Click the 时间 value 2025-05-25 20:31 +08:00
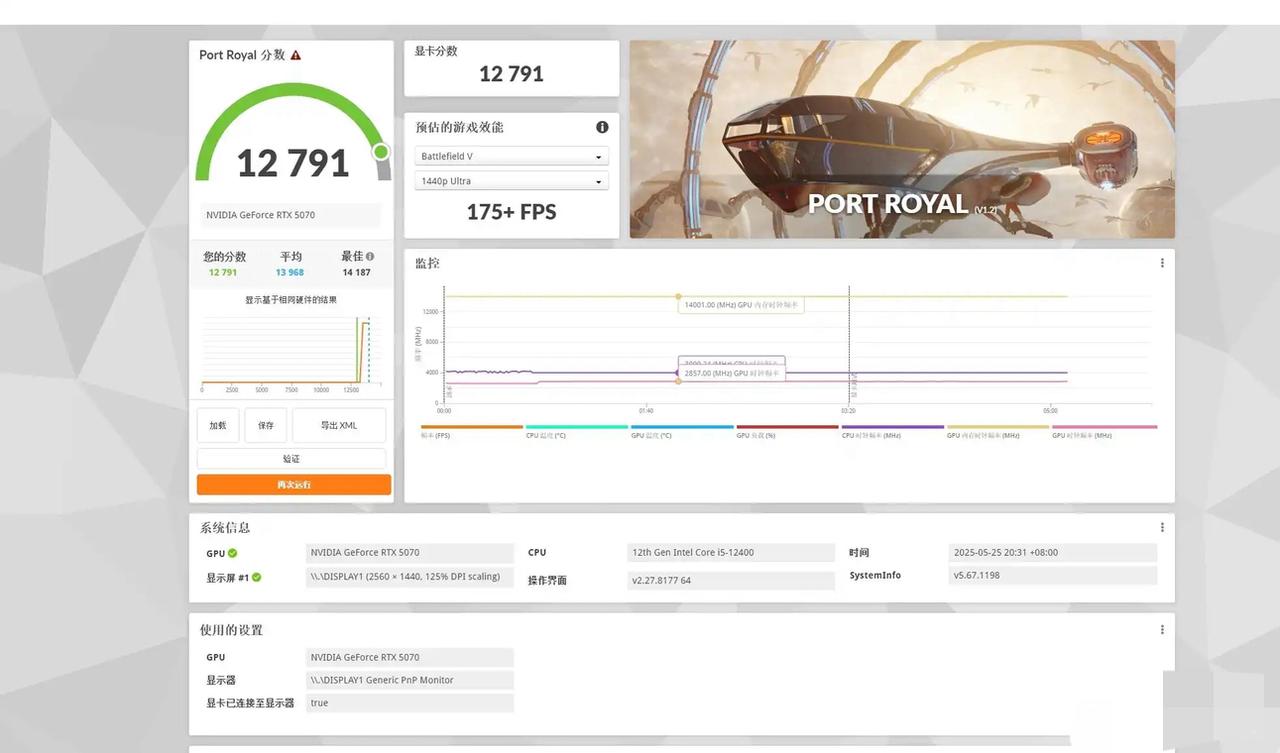The width and height of the screenshot is (1280, 753). [1053, 552]
